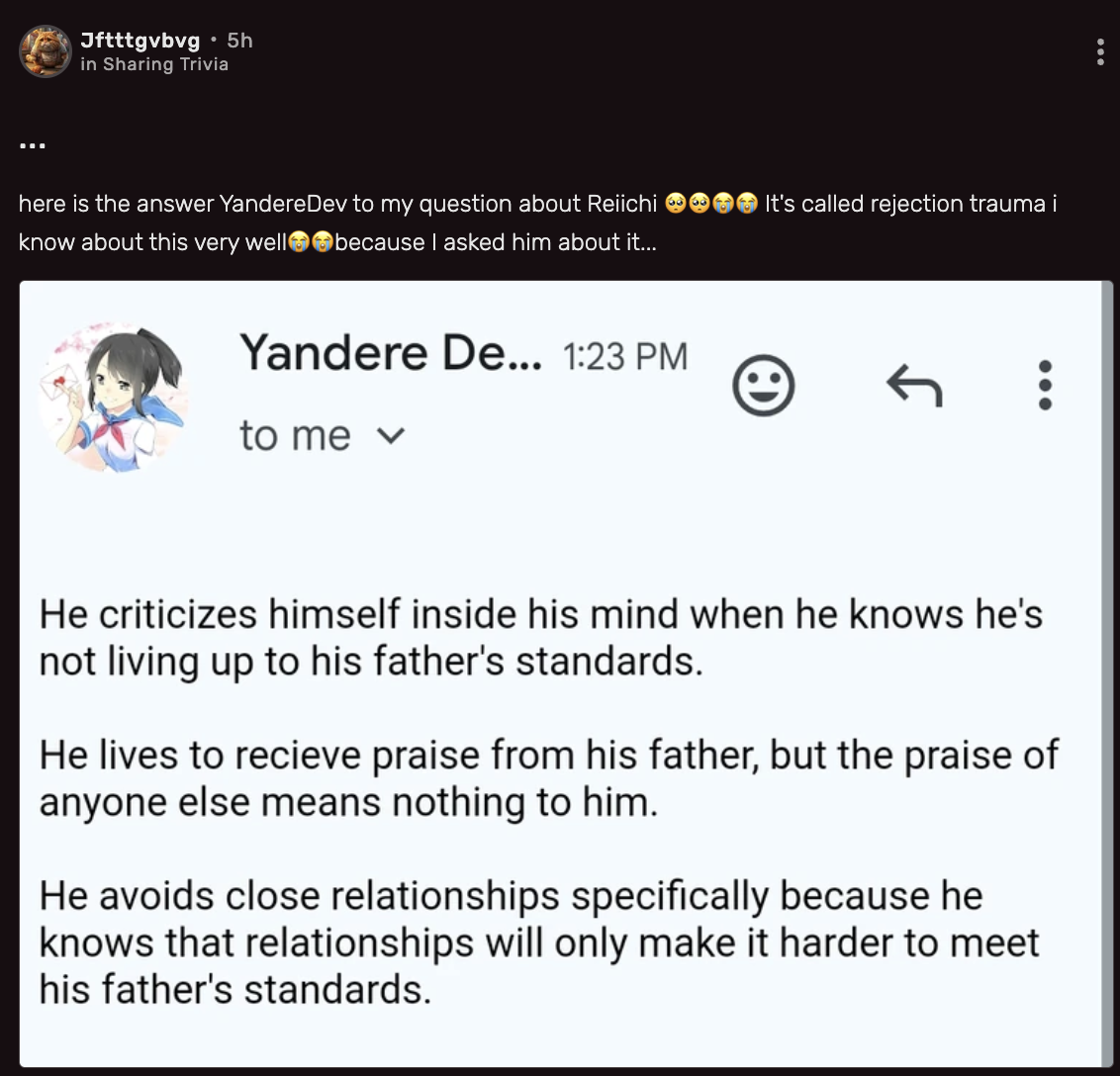Open the Jftttgvbvg username profile link
The width and height of the screenshot is (1120, 1076).
point(140,41)
